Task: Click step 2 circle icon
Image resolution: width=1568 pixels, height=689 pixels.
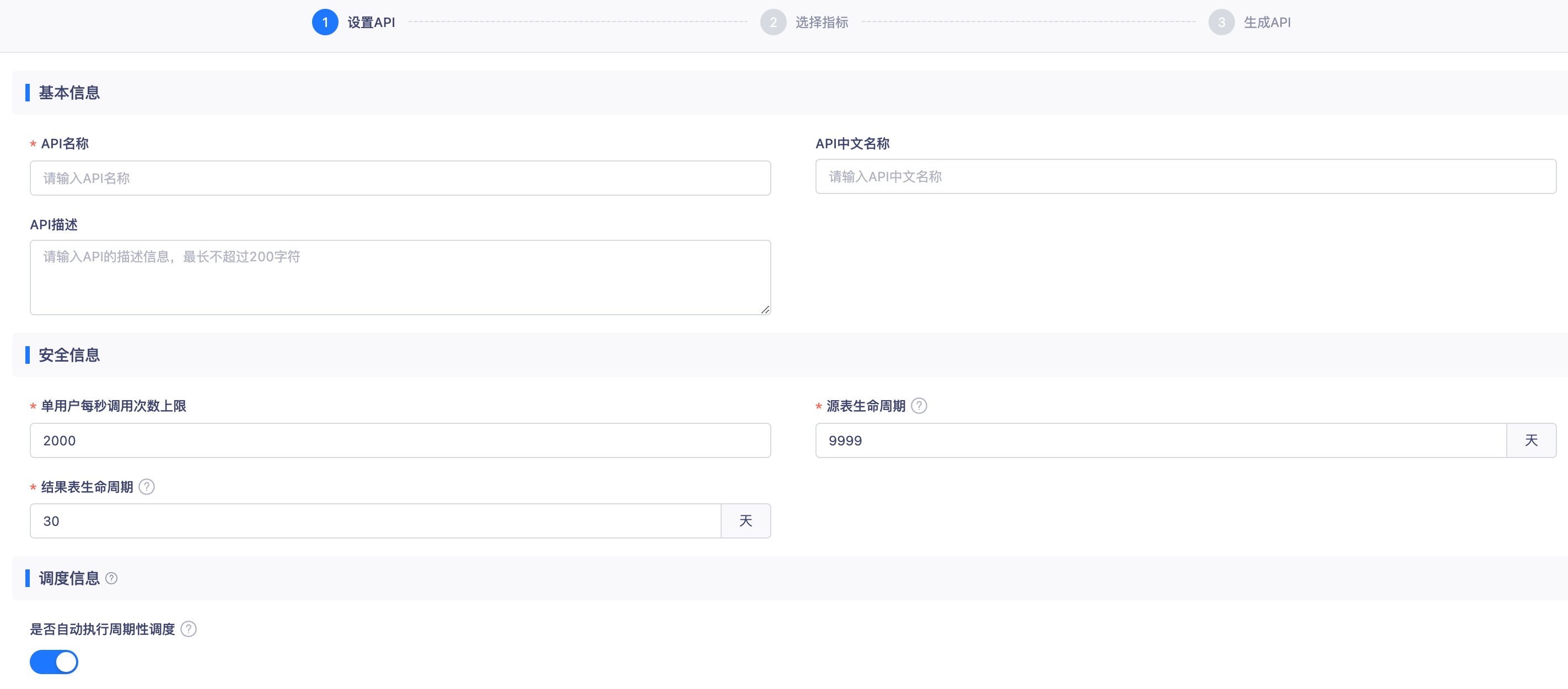Action: 773,22
